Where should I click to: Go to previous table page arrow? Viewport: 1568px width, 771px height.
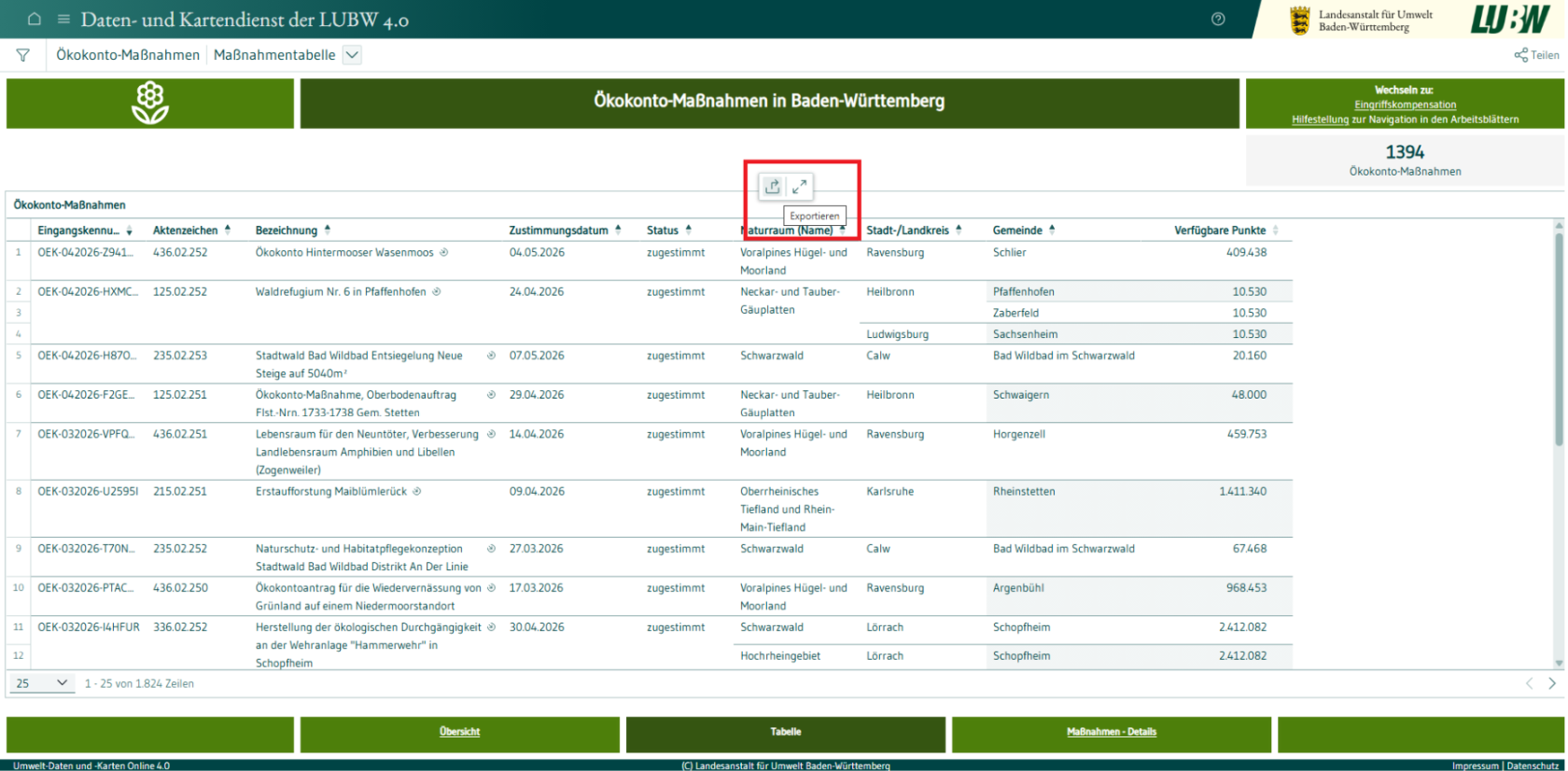click(x=1529, y=683)
